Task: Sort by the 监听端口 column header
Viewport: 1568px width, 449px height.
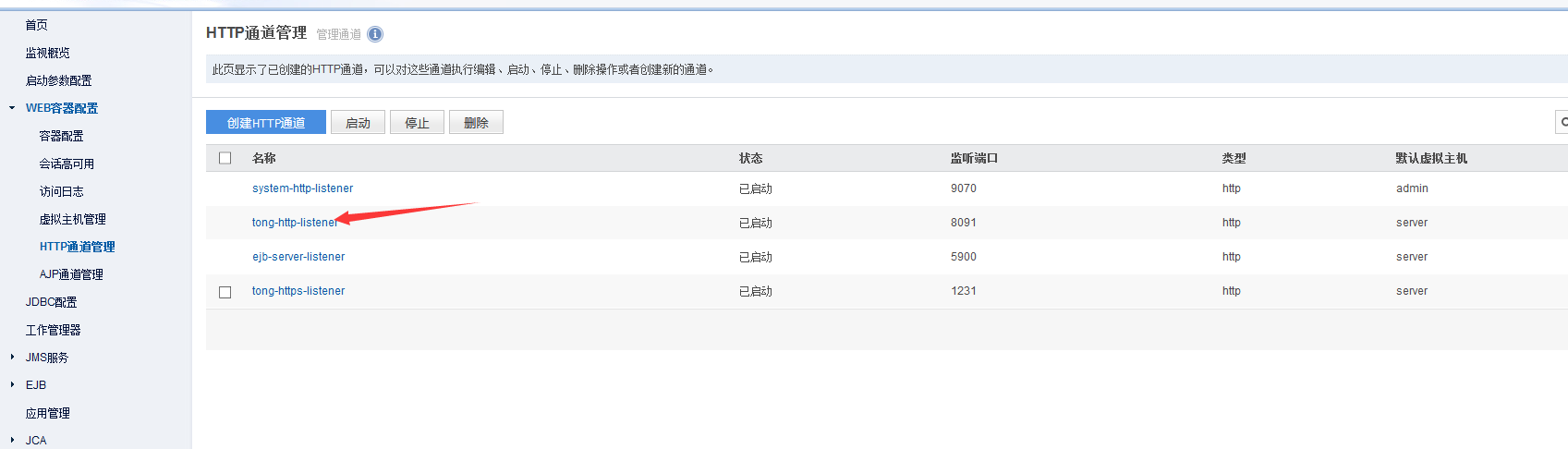Action: tap(974, 158)
